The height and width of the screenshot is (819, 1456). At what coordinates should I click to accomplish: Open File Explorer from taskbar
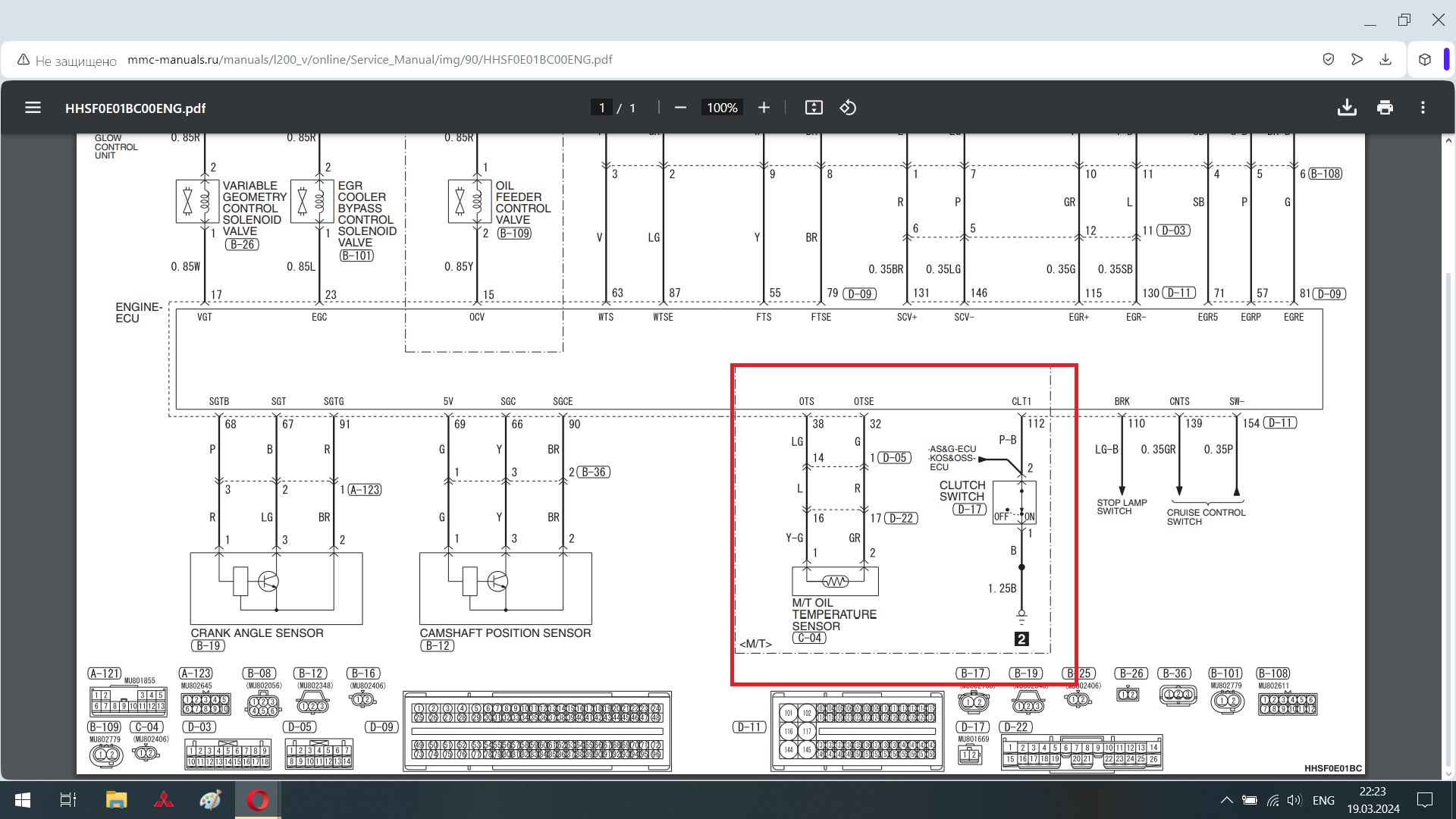coord(116,800)
